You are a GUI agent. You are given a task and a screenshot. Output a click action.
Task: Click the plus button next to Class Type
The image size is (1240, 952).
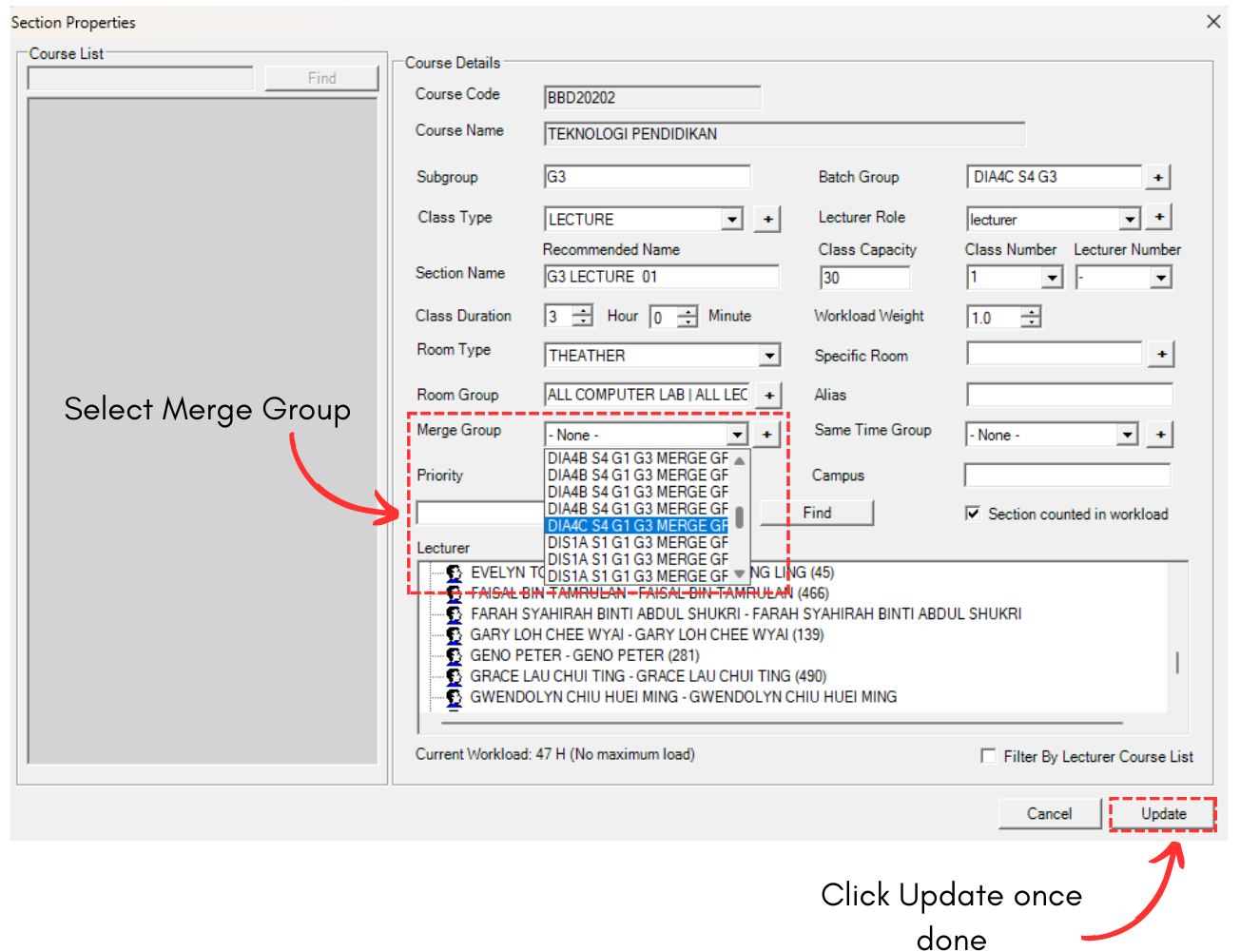(x=767, y=220)
